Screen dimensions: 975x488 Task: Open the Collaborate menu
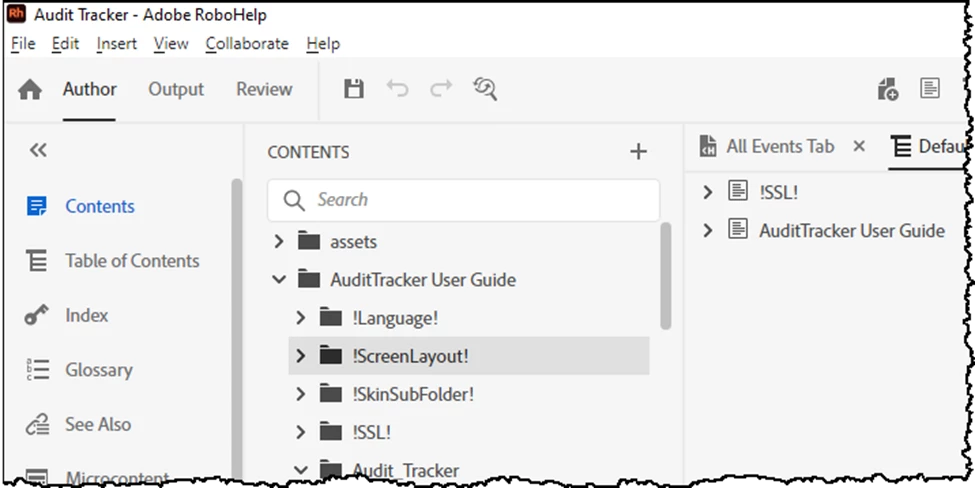(x=247, y=44)
